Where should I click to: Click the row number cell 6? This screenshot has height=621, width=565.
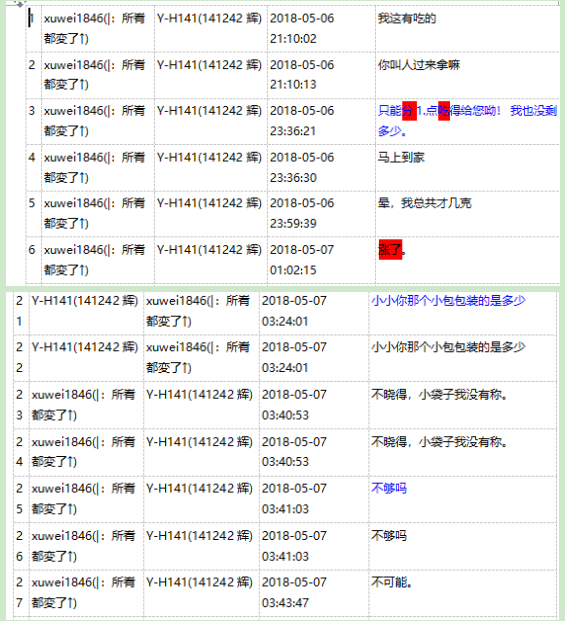(x=34, y=260)
